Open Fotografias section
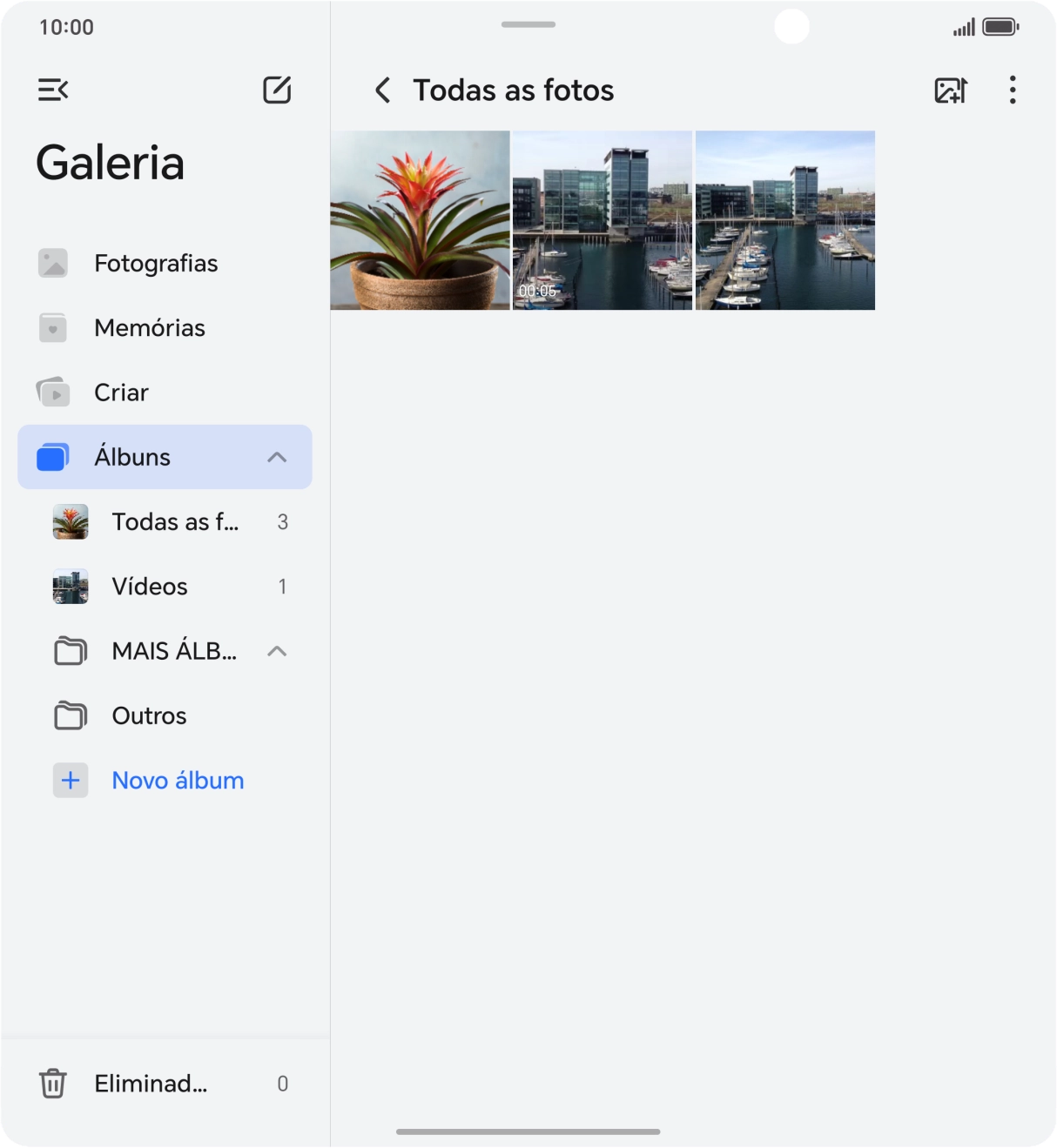 point(156,264)
